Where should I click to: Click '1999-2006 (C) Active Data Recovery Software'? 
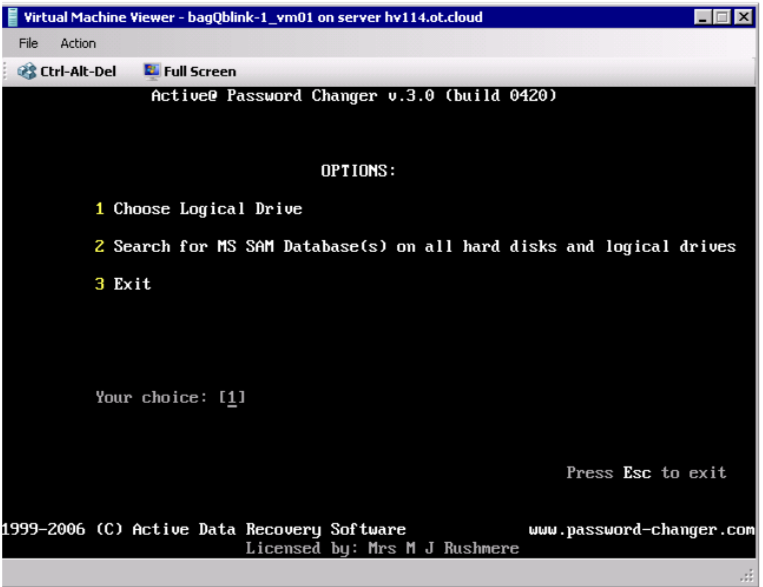(203, 530)
